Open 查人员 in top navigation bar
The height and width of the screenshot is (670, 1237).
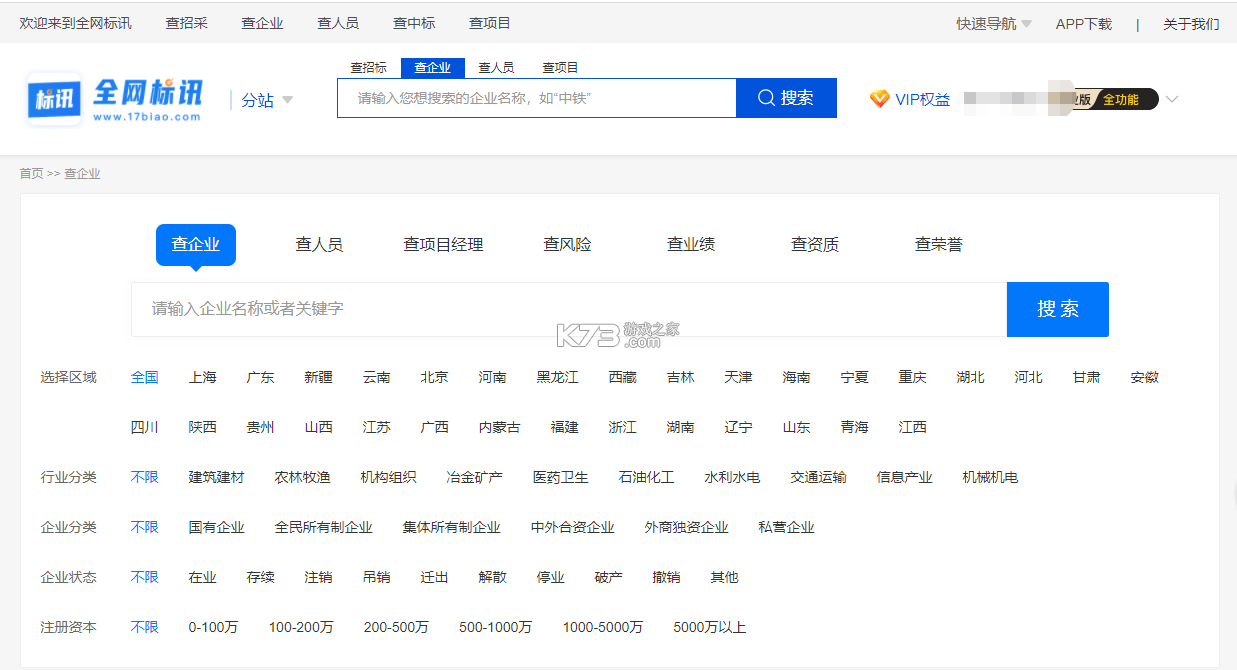[338, 23]
